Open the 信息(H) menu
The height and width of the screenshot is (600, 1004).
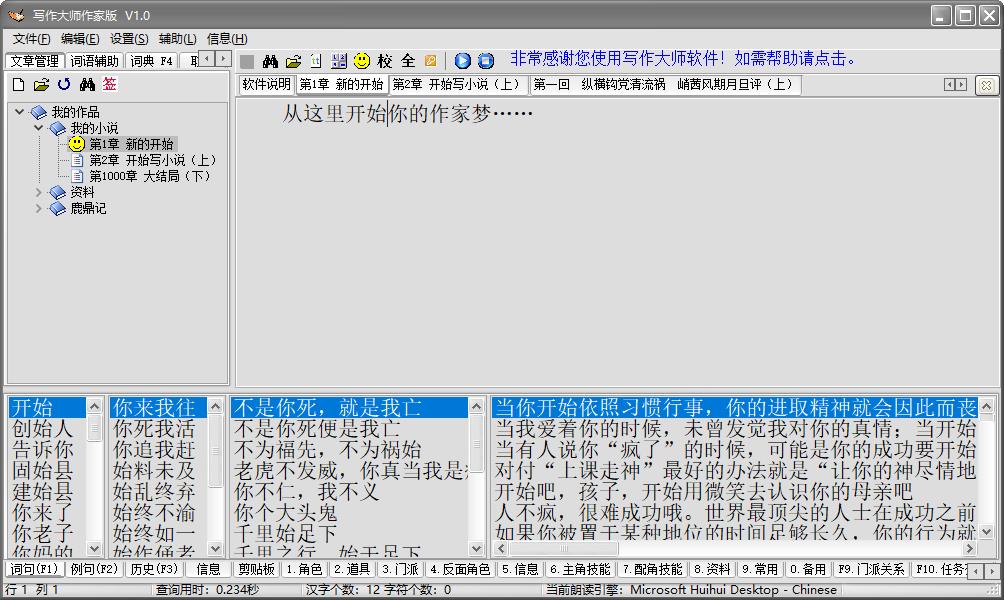(x=227, y=38)
